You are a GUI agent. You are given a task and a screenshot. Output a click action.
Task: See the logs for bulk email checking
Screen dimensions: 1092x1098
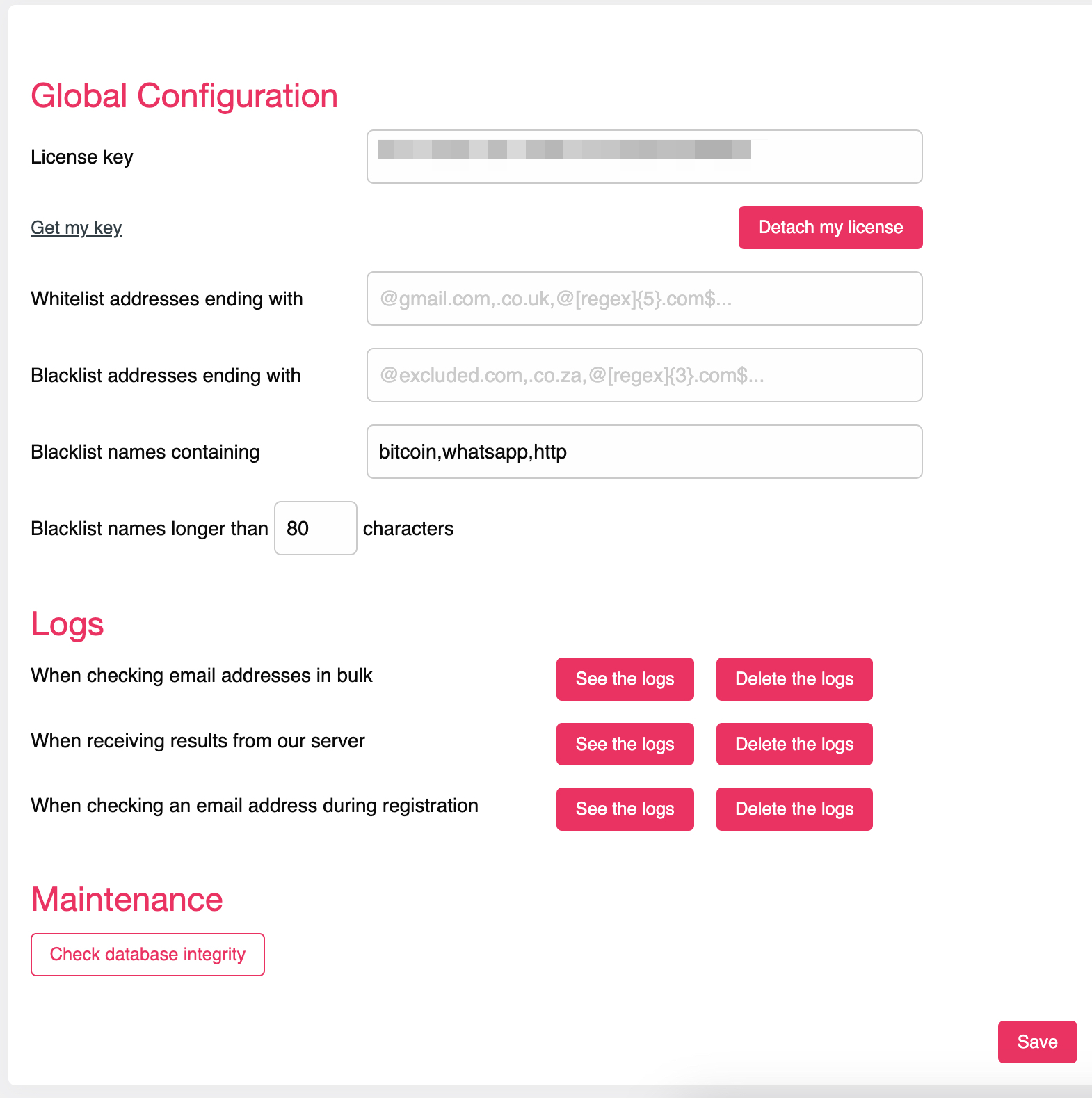625,678
